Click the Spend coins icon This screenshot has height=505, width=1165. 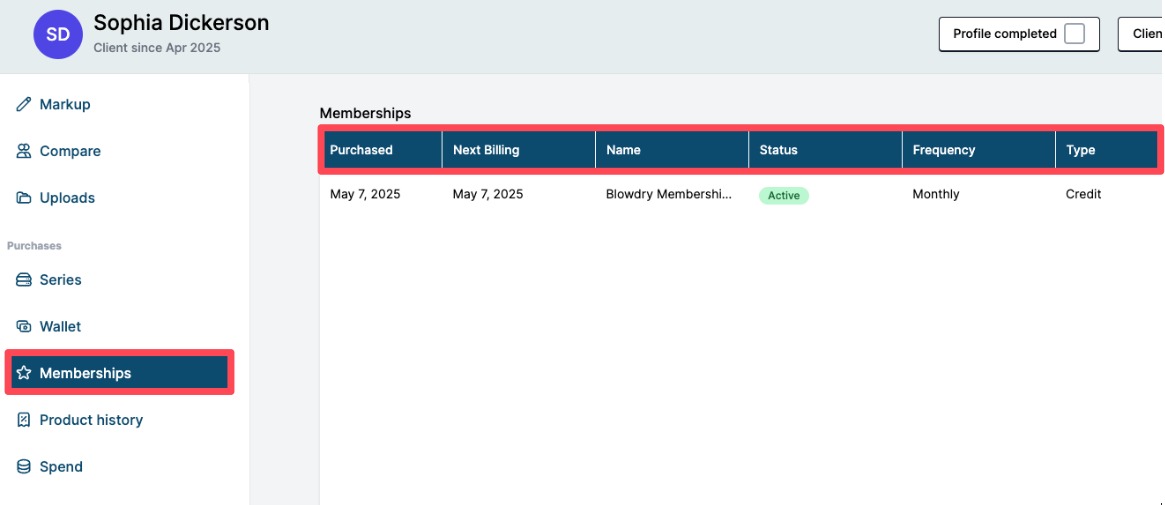[24, 467]
